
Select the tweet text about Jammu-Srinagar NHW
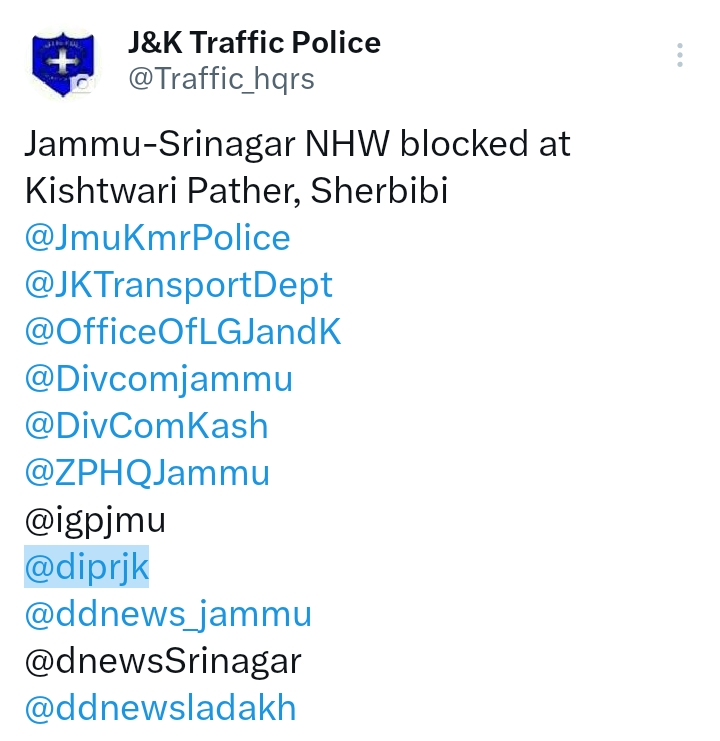click(x=298, y=167)
